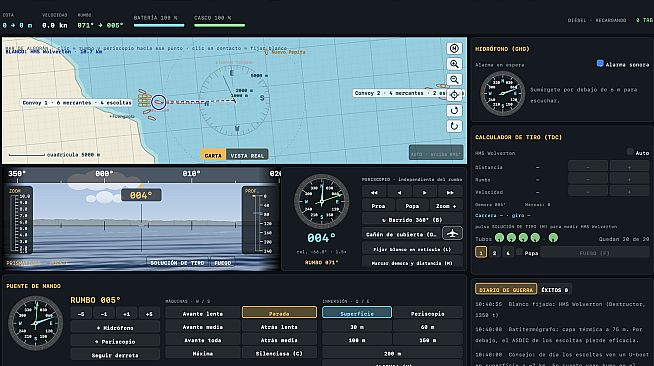
Task: Click the bridge heading compass dial
Action: 35,323
